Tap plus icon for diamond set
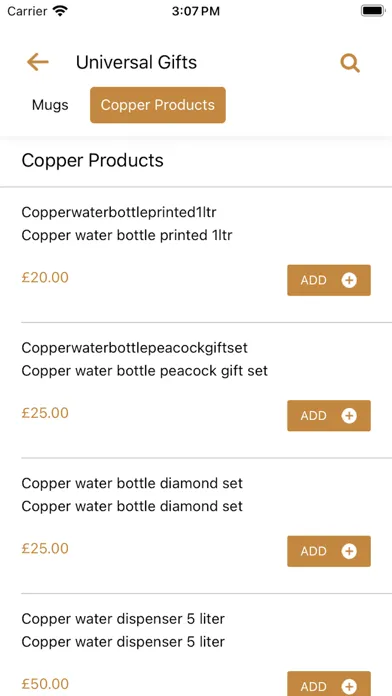Screen dimensions: 392x696 point(349,551)
